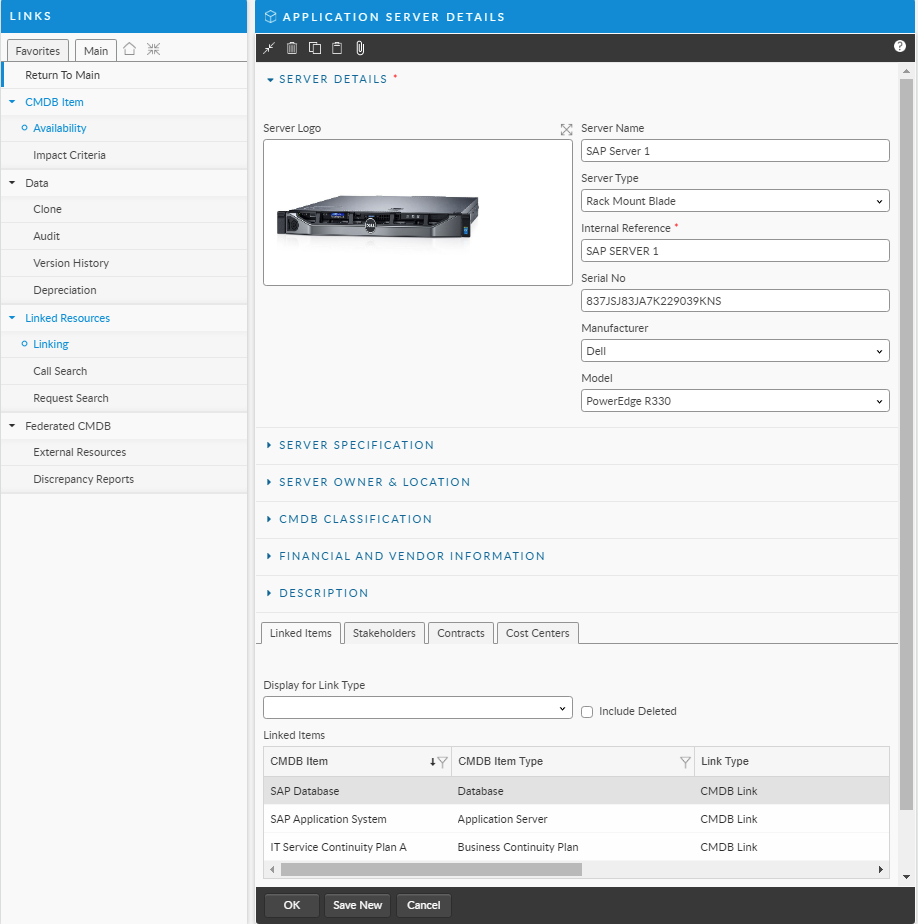Filter the CMDB Item Type column
Viewport: 918px width, 924px height.
pyautogui.click(x=685, y=762)
